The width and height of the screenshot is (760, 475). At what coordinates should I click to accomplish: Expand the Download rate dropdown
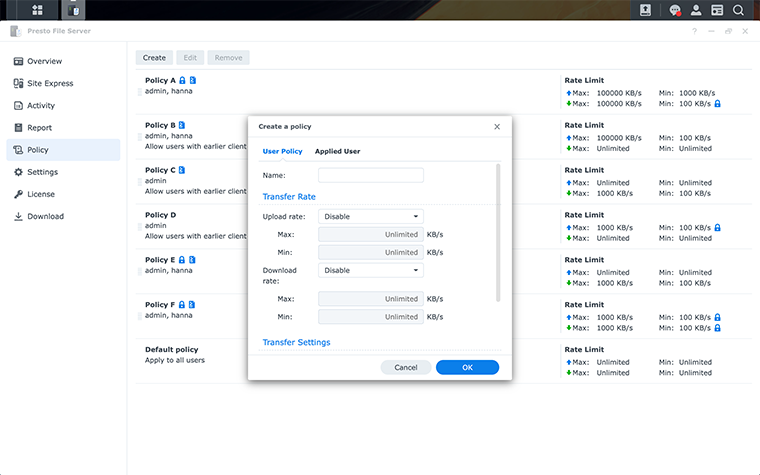[x=370, y=270]
